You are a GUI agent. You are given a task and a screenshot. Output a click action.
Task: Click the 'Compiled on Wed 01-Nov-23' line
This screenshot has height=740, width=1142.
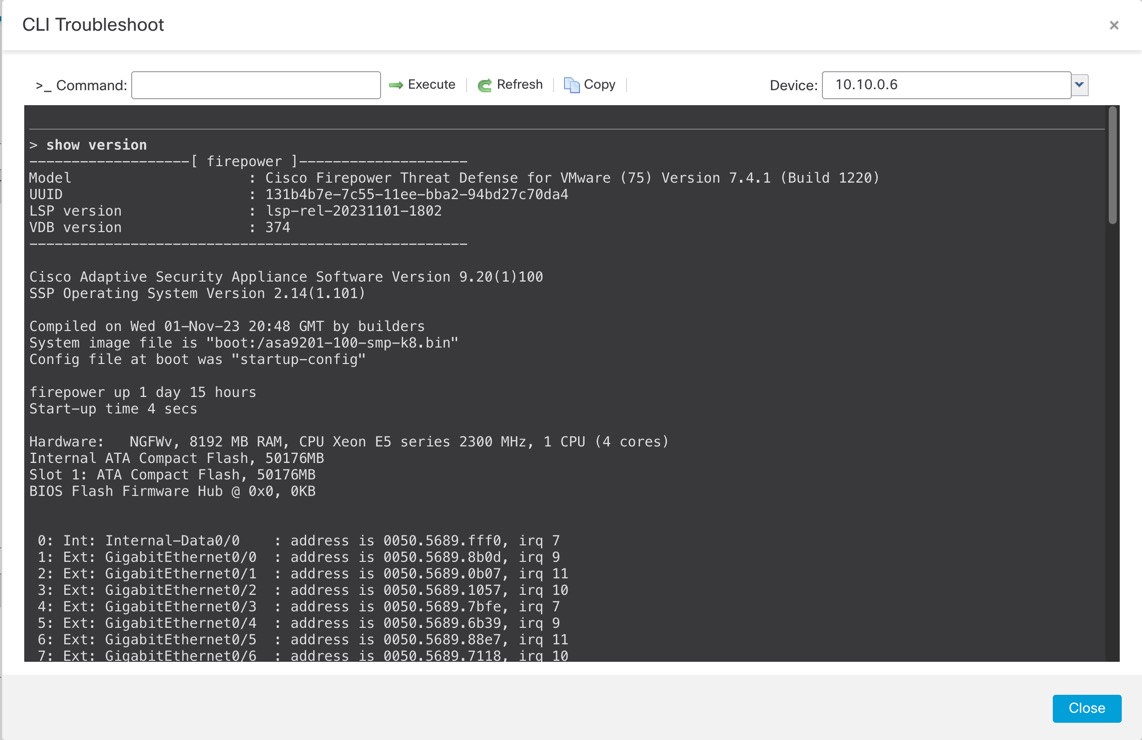(227, 326)
